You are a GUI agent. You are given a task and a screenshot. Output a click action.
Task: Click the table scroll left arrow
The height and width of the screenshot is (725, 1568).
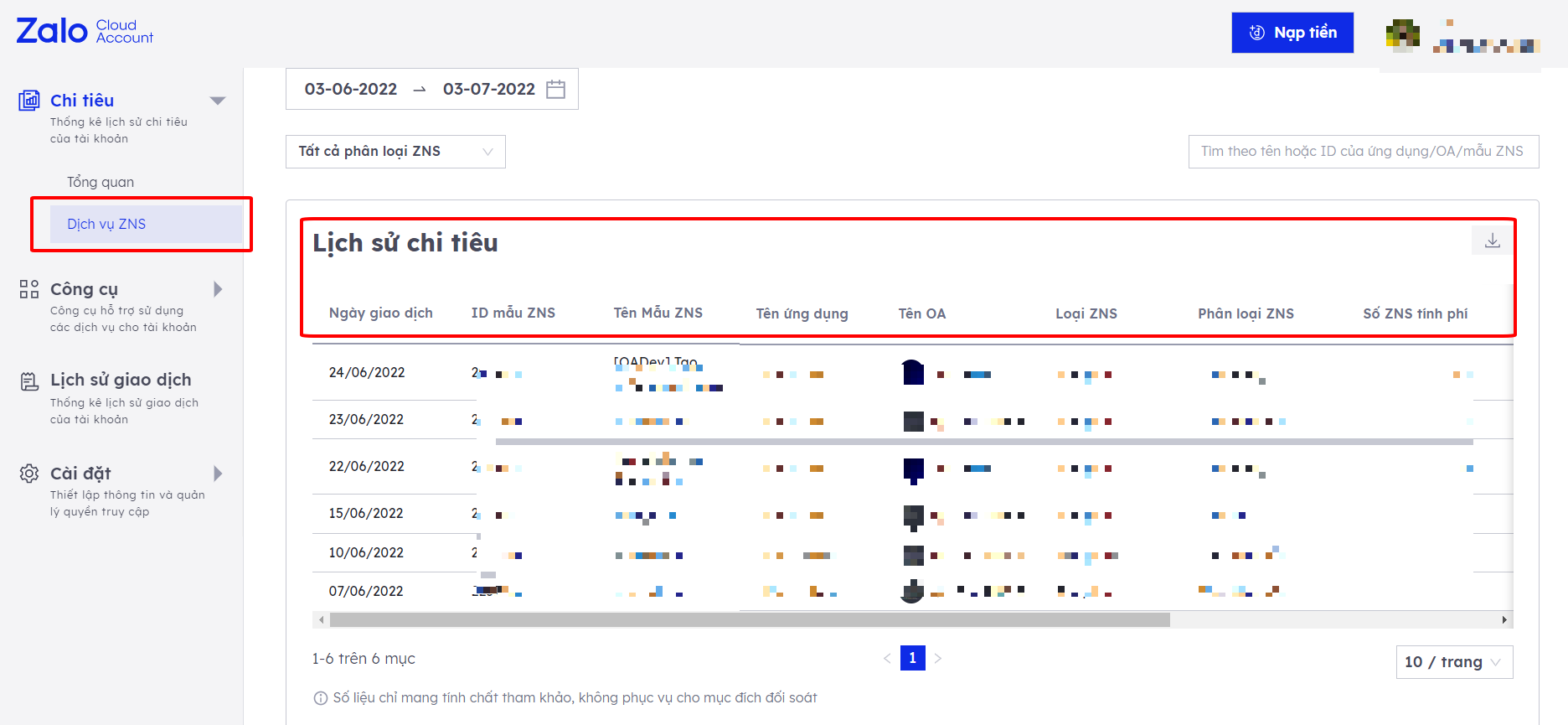(321, 620)
